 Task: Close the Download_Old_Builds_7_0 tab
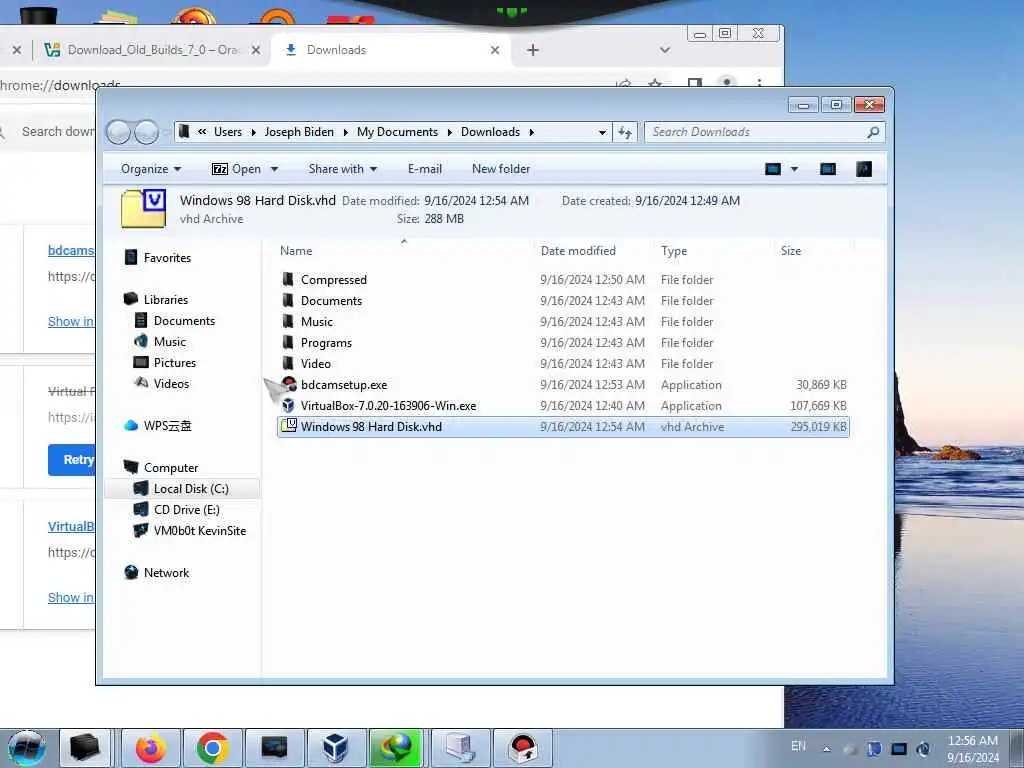(x=256, y=50)
